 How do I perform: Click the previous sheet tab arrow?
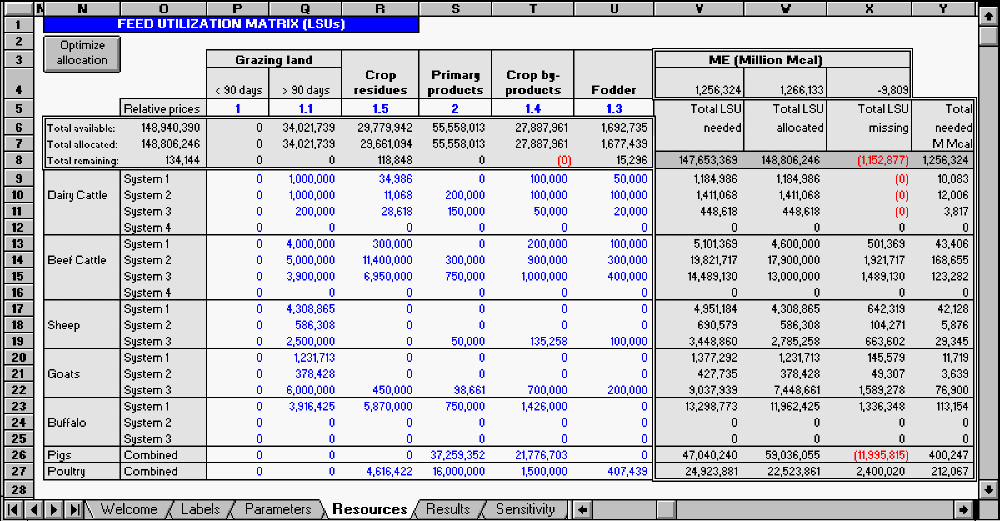(33, 510)
